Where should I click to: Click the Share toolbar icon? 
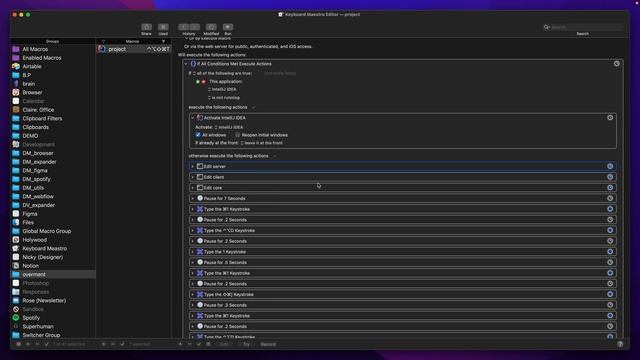pos(146,27)
